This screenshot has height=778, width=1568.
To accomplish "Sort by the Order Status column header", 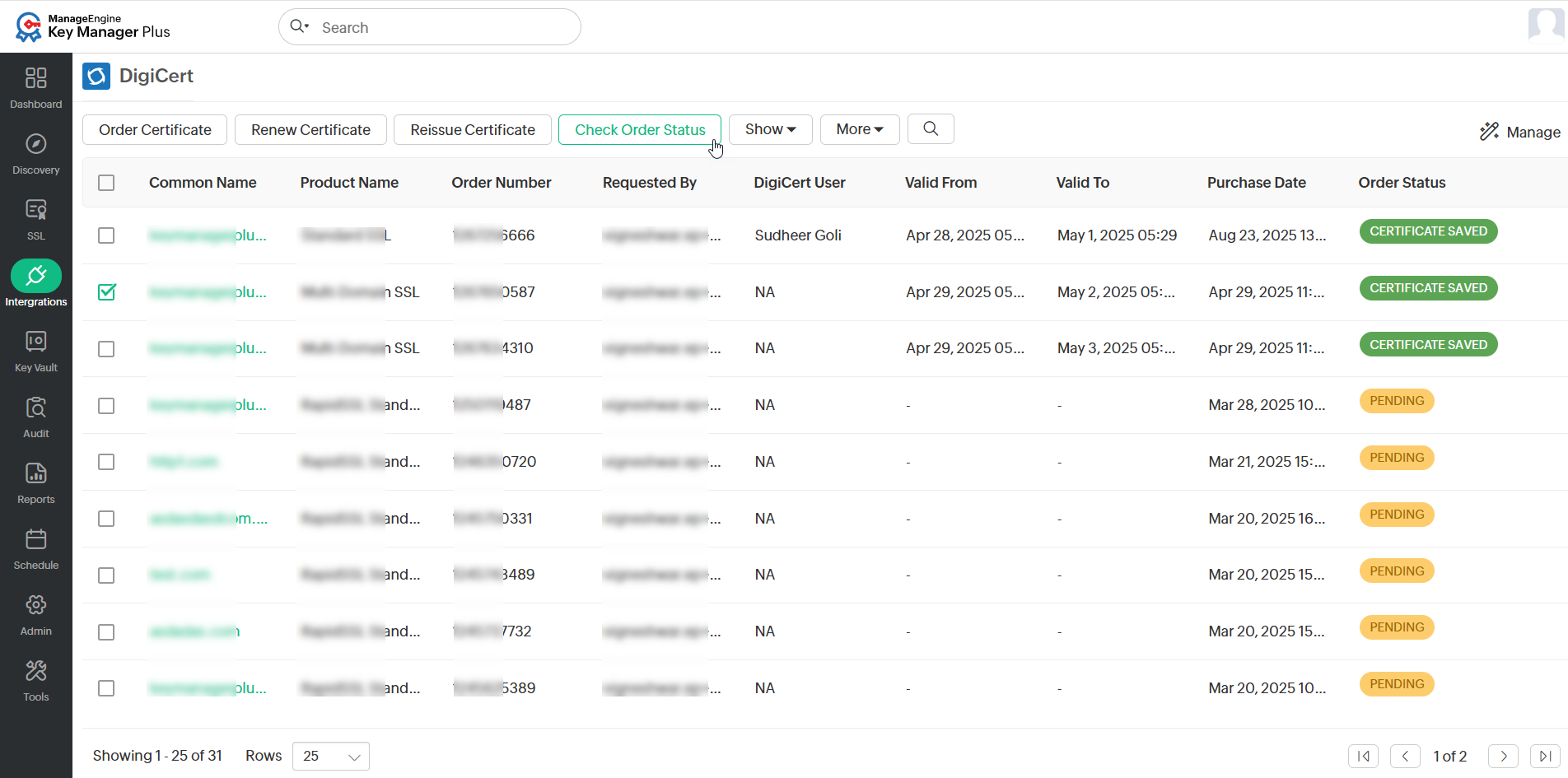I will point(1402,183).
